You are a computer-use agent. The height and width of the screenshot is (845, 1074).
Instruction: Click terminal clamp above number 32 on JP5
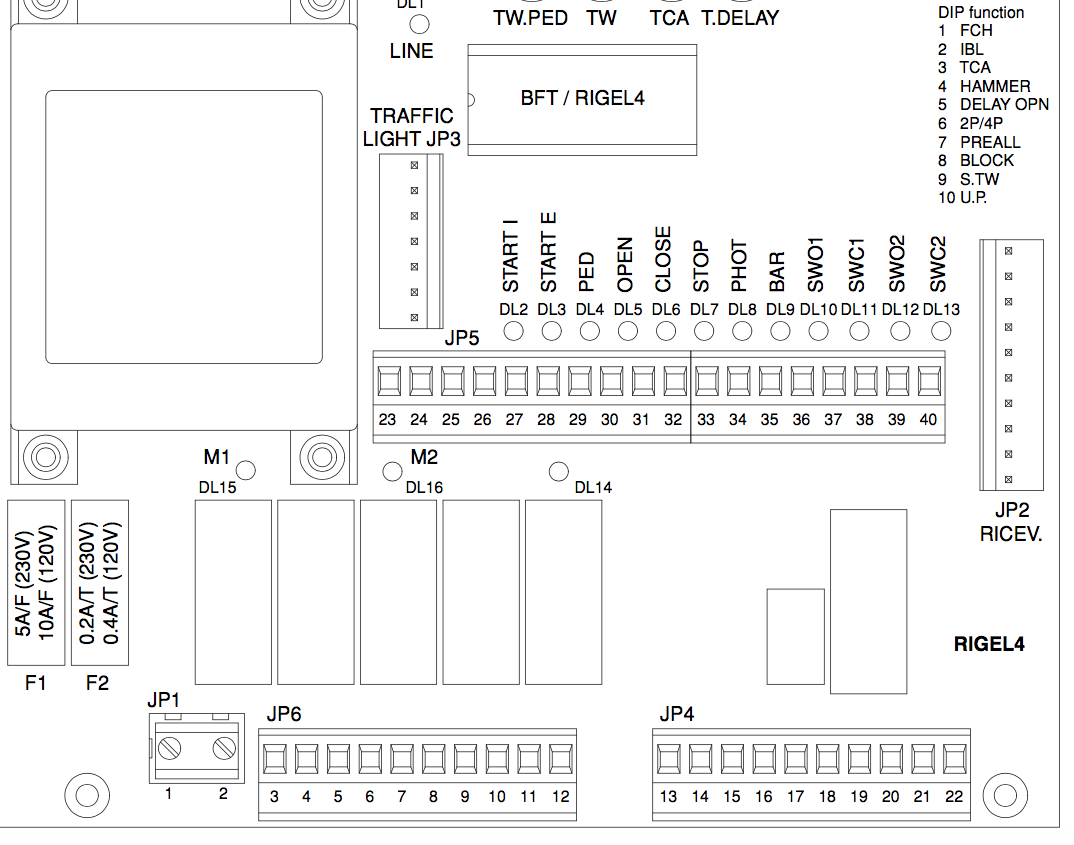[675, 381]
